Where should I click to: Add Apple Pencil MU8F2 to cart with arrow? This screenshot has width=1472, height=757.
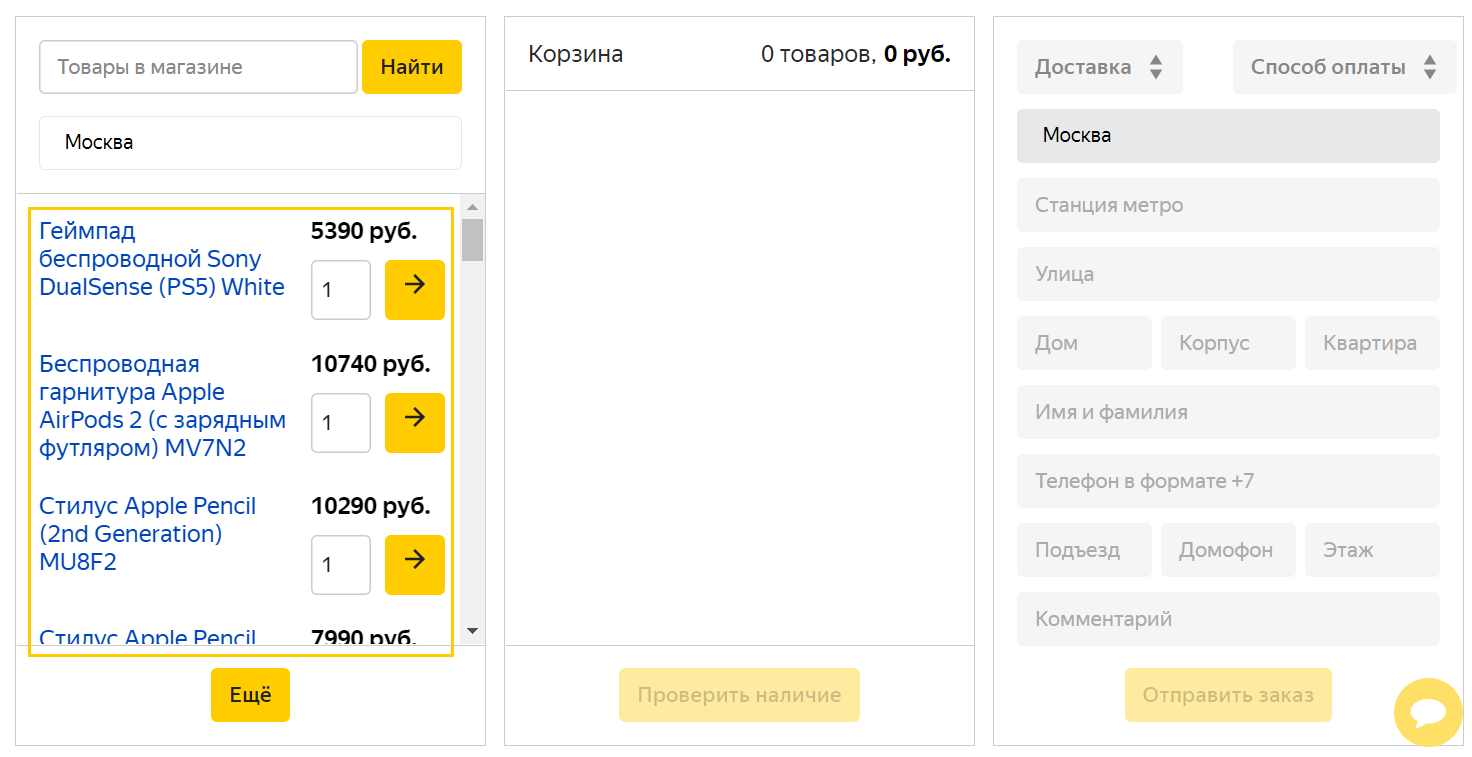pos(415,565)
